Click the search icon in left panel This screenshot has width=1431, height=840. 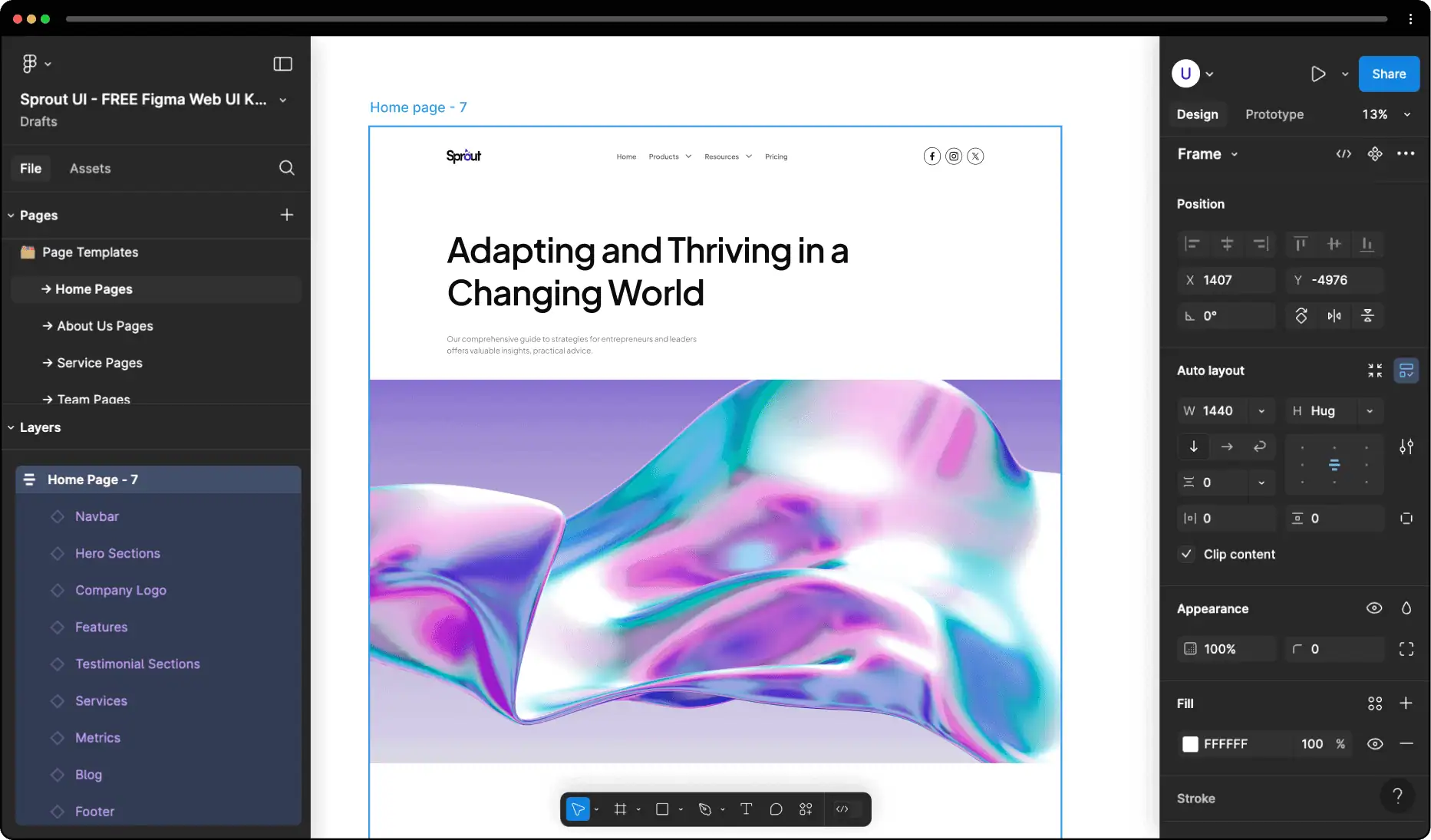click(x=286, y=168)
